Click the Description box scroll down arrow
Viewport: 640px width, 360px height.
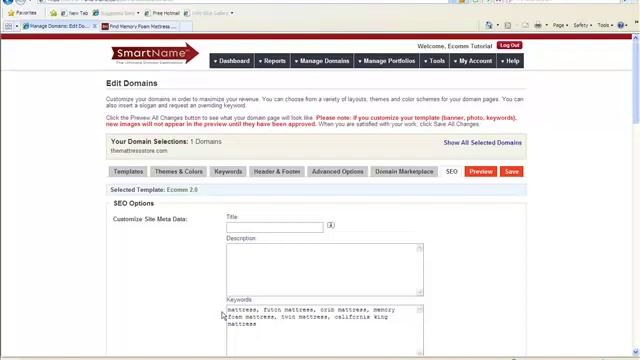[420, 291]
